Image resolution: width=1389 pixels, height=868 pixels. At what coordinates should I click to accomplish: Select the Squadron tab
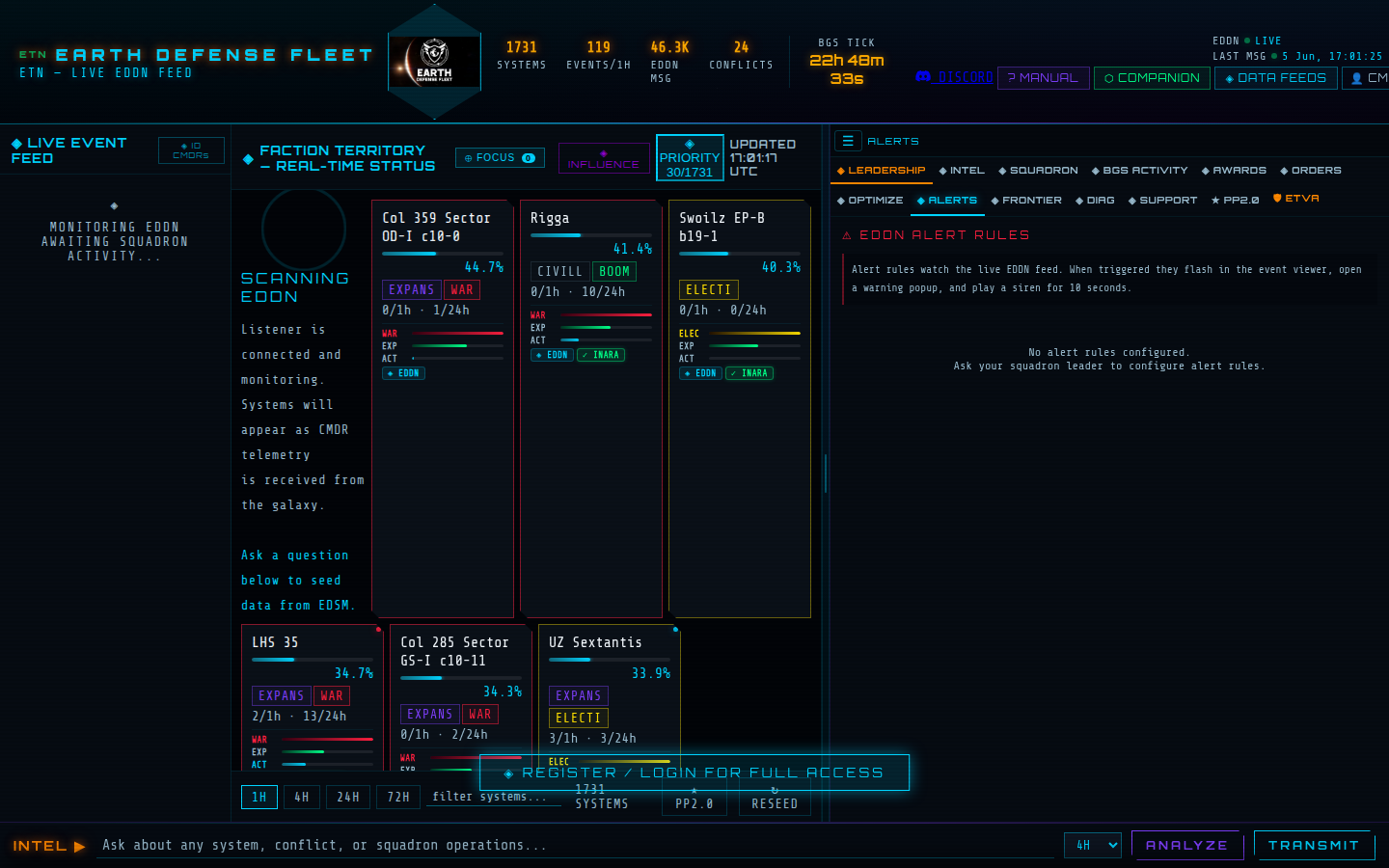coord(1039,171)
